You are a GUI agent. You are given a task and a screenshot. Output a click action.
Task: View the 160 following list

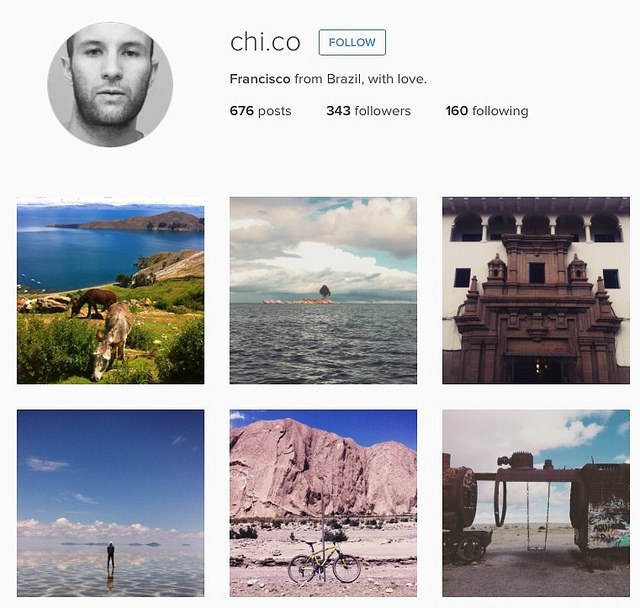pyautogui.click(x=487, y=111)
